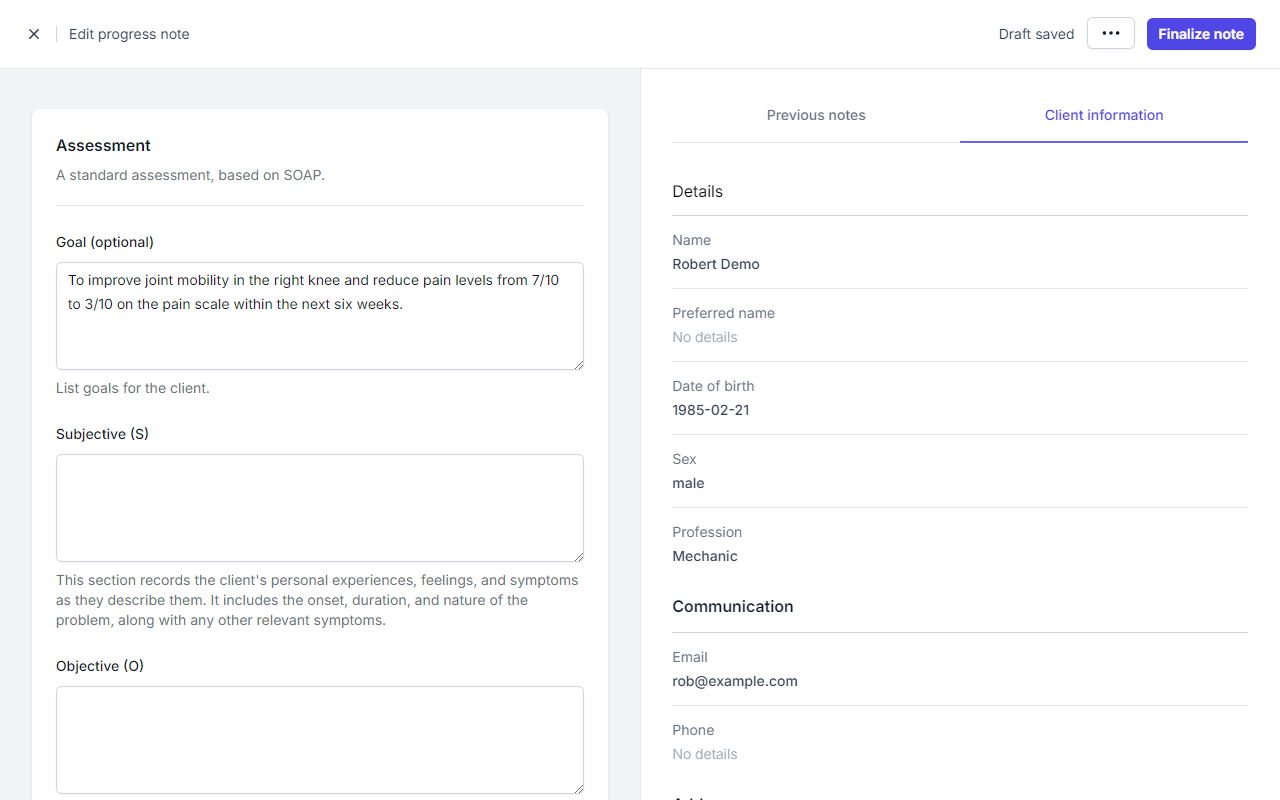Click the Objective (O) text field
This screenshot has height=800, width=1280.
point(319,739)
